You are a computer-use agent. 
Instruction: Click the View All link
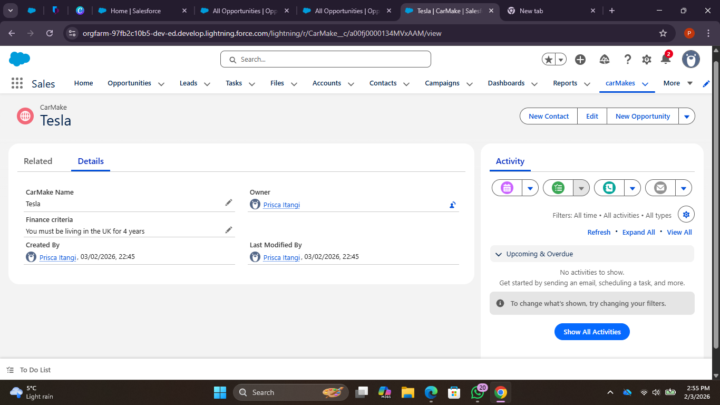tap(679, 232)
